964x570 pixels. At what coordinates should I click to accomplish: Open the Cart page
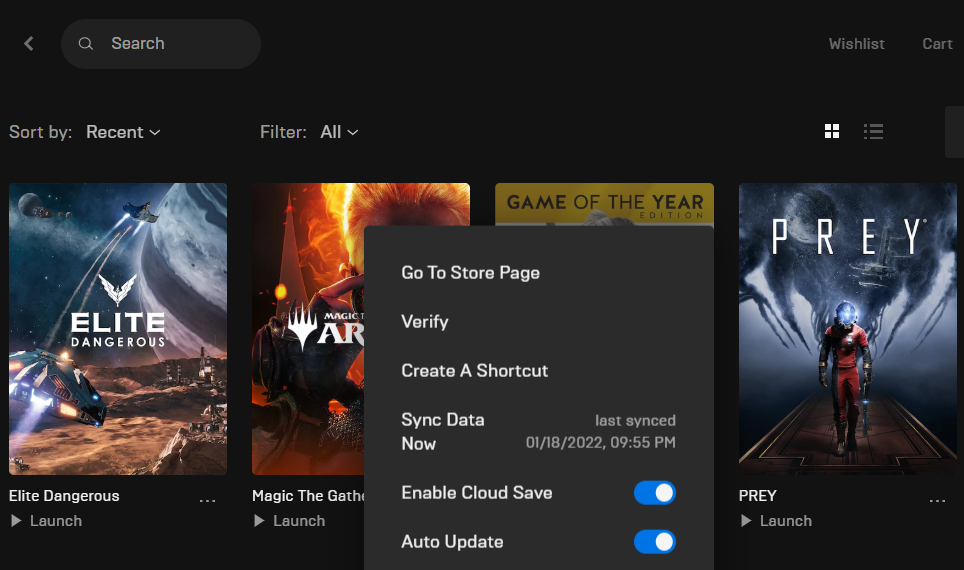coord(937,44)
